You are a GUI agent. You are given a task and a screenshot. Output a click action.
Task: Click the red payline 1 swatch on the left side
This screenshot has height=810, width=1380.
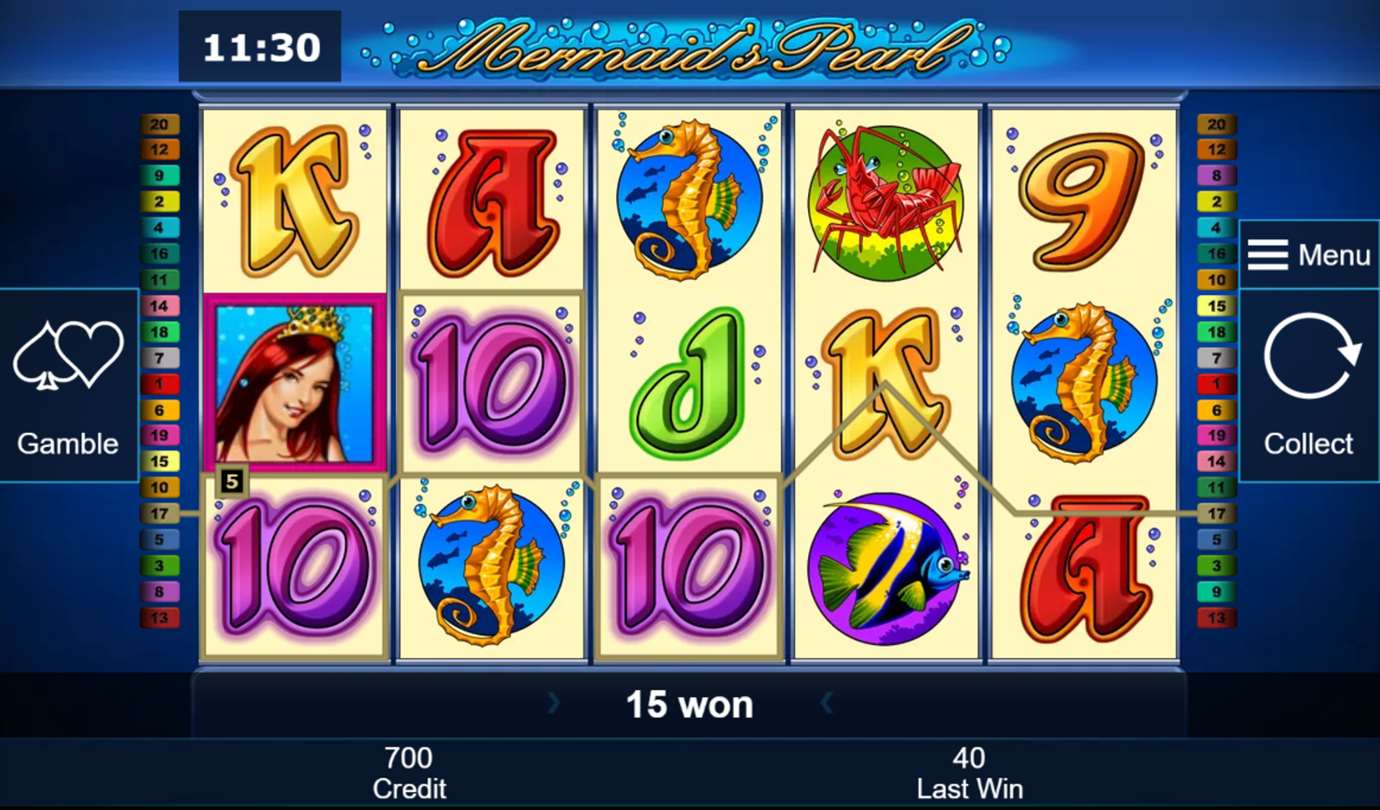pos(160,384)
